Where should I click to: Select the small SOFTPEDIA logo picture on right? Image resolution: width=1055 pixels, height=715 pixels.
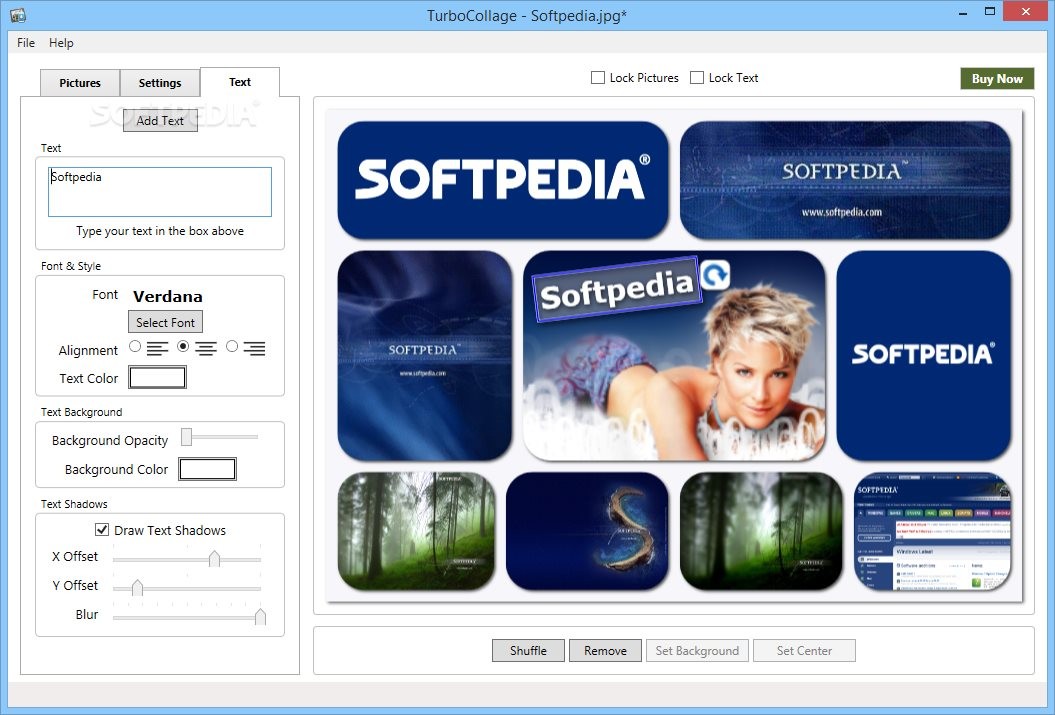pyautogui.click(x=923, y=356)
